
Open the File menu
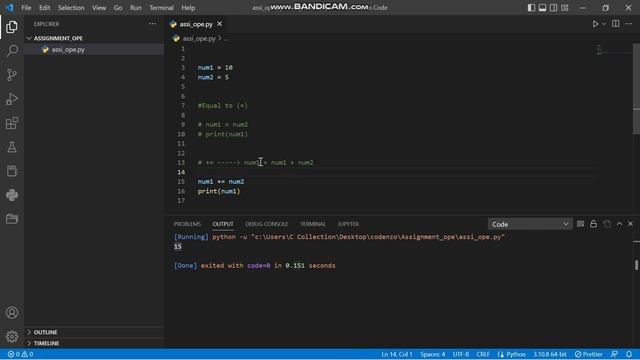coord(26,8)
